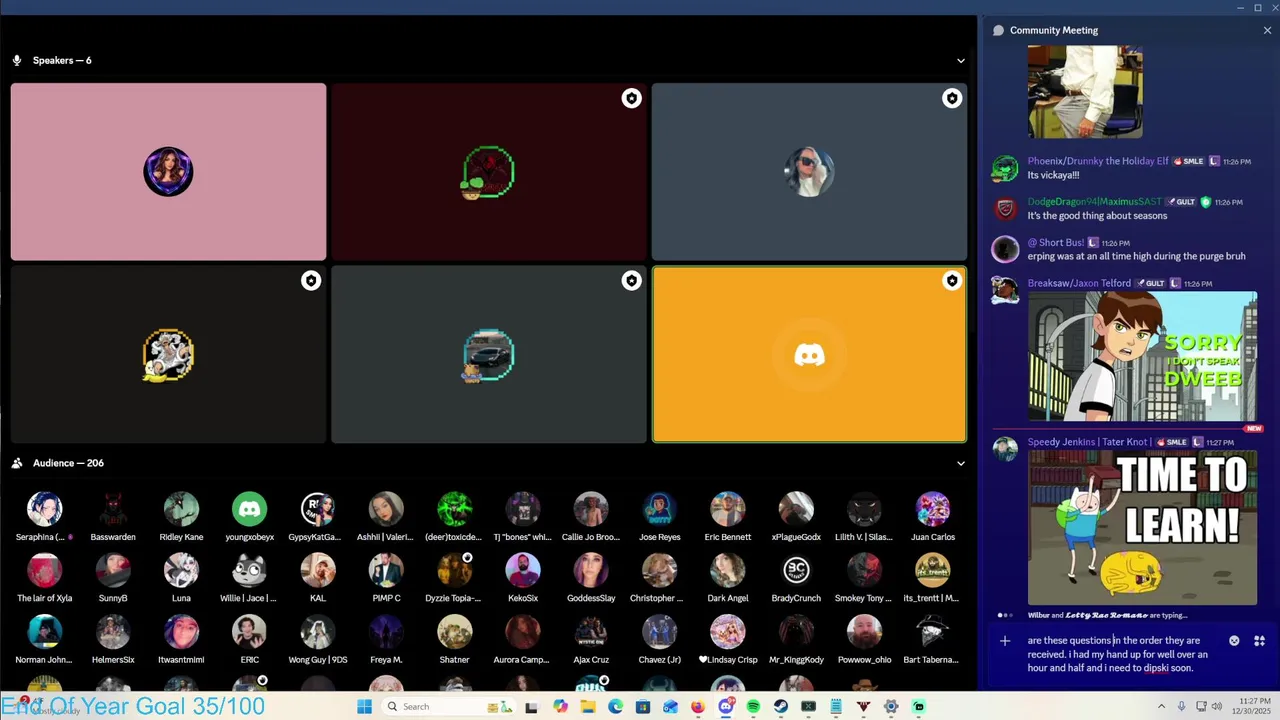
Task: Click moderator badge on the dark red speaker tile
Action: pos(631,98)
